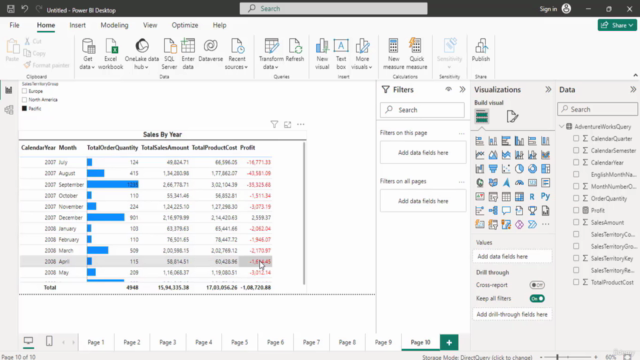Image resolution: width=640 pixels, height=360 pixels.
Task: Check the CalendarYear field
Action: pos(576,162)
